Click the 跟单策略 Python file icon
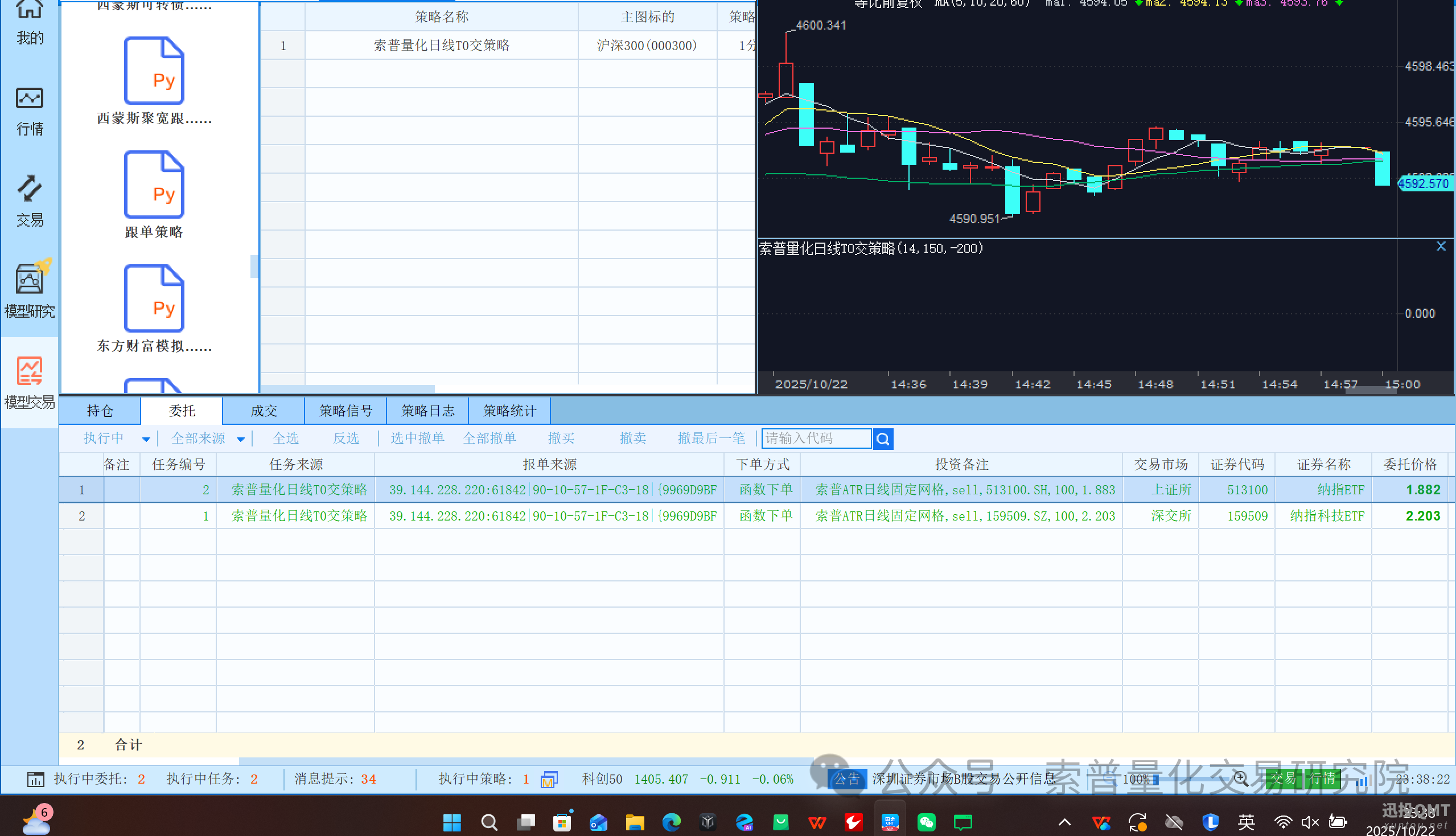1456x836 pixels. (154, 185)
